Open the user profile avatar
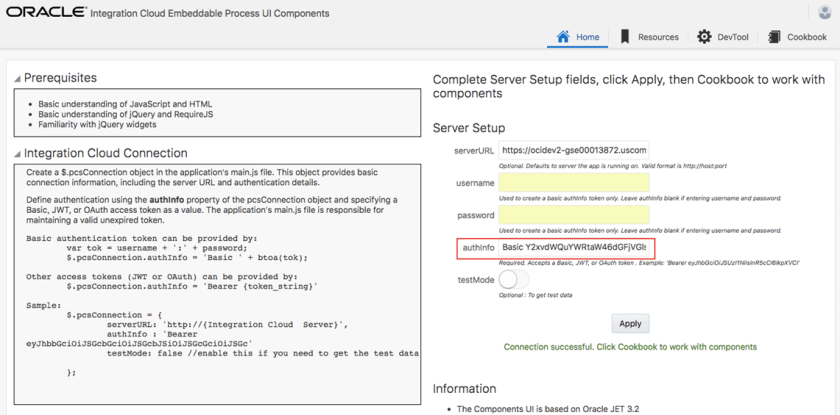The width and height of the screenshot is (840, 415). 825,12
